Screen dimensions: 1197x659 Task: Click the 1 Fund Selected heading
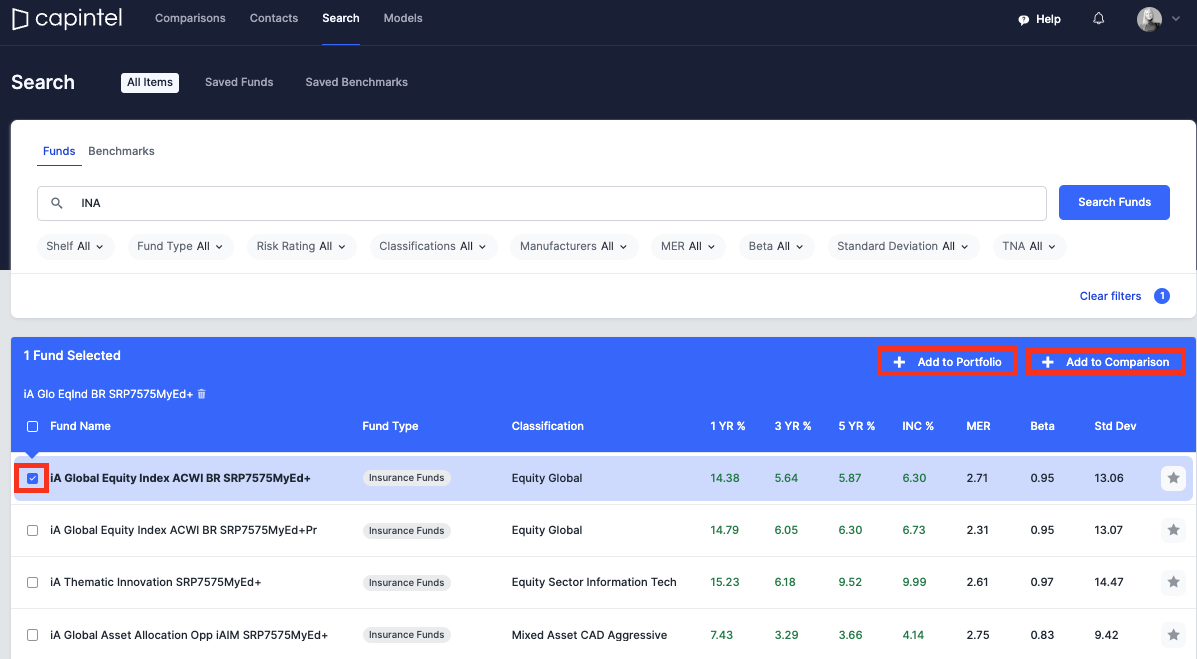[x=72, y=356]
